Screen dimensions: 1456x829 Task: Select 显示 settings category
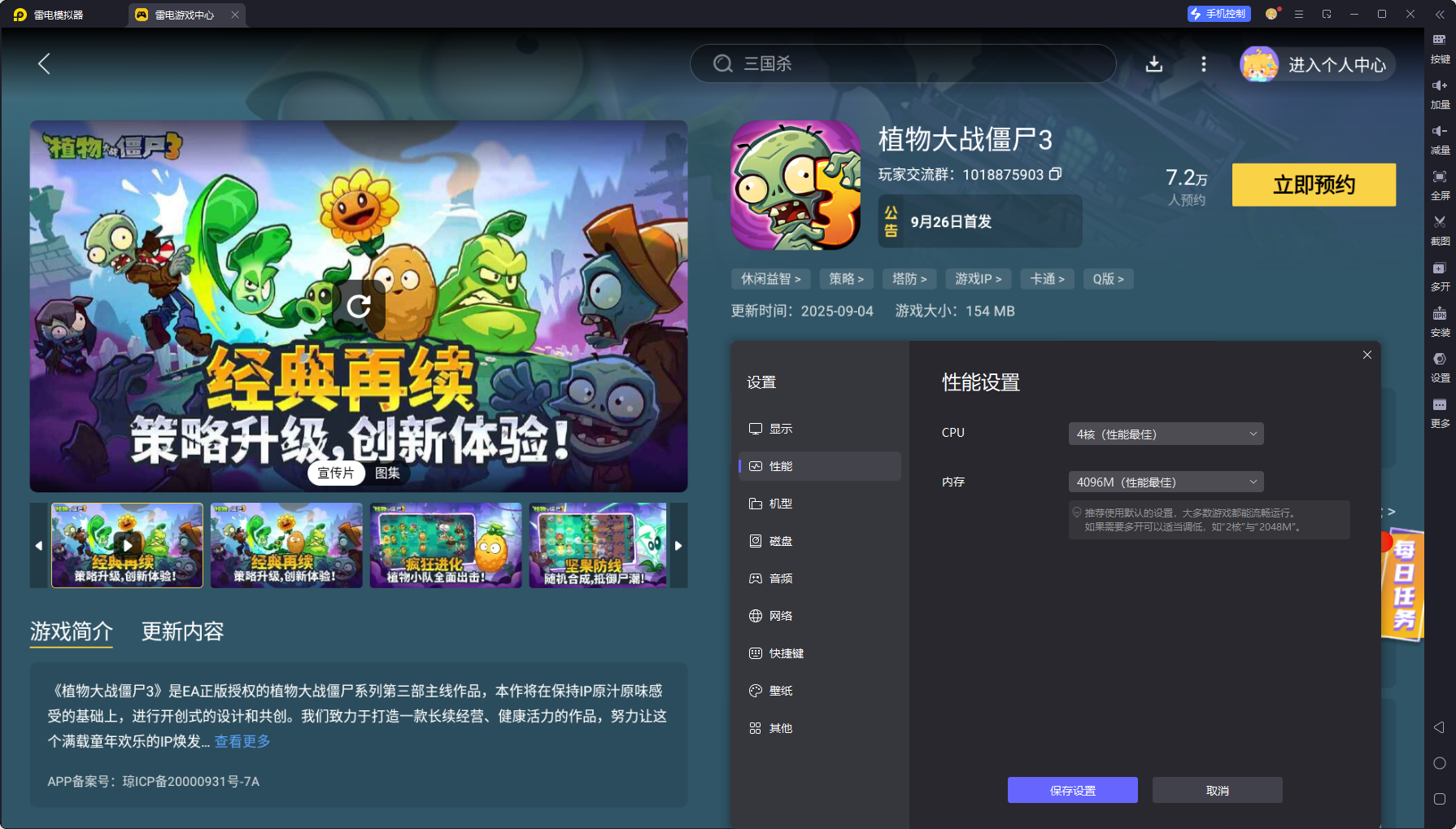pos(820,429)
